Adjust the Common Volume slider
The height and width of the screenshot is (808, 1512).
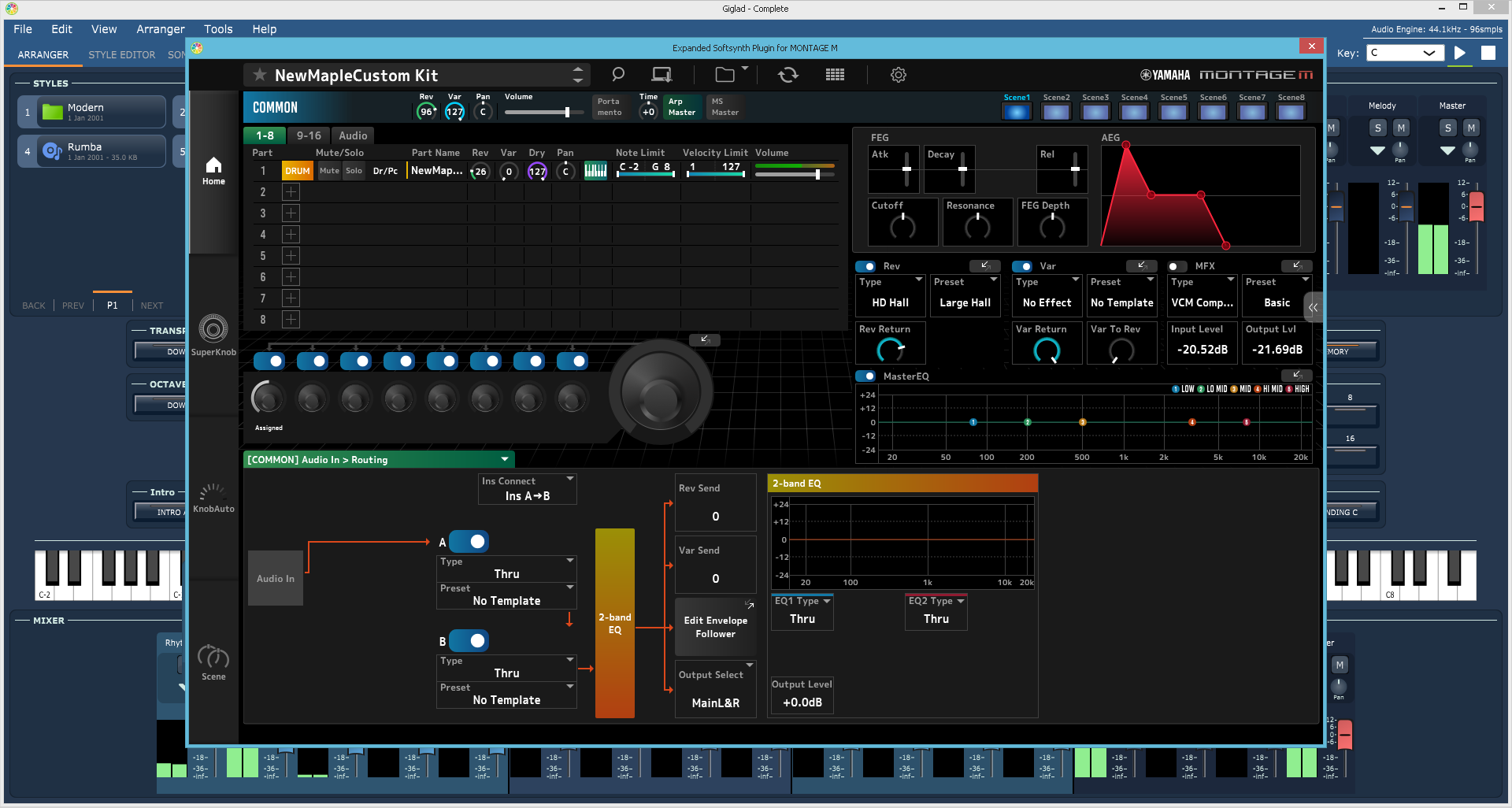(x=544, y=112)
